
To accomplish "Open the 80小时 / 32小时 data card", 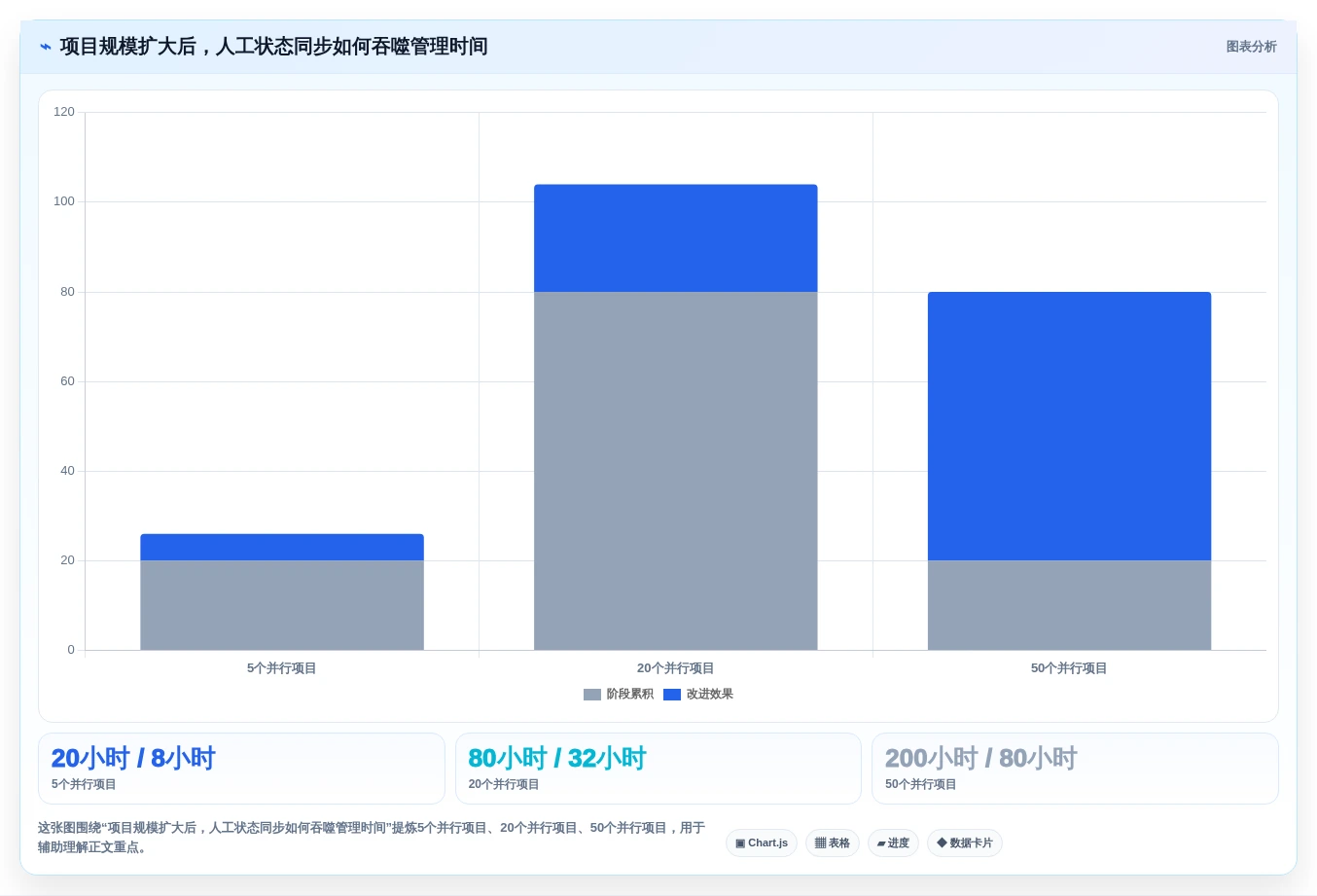I will point(658,769).
